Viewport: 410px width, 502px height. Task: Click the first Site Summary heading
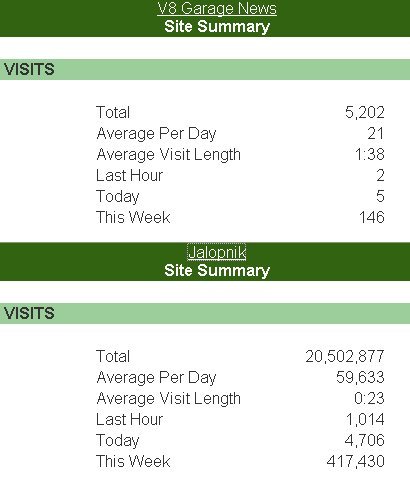(217, 27)
